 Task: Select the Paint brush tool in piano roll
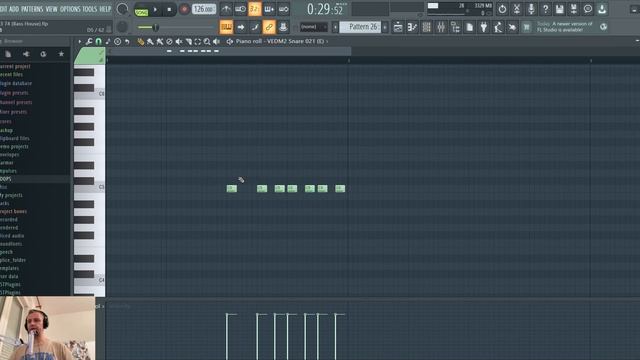150,41
